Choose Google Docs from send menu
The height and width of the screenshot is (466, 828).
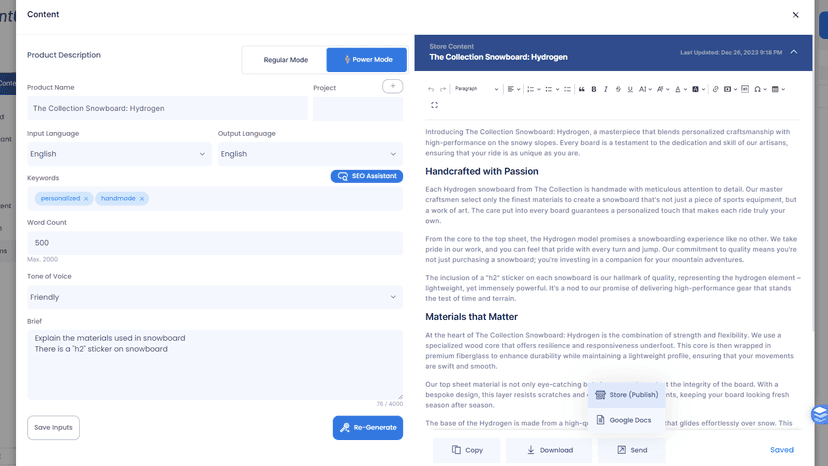626,420
